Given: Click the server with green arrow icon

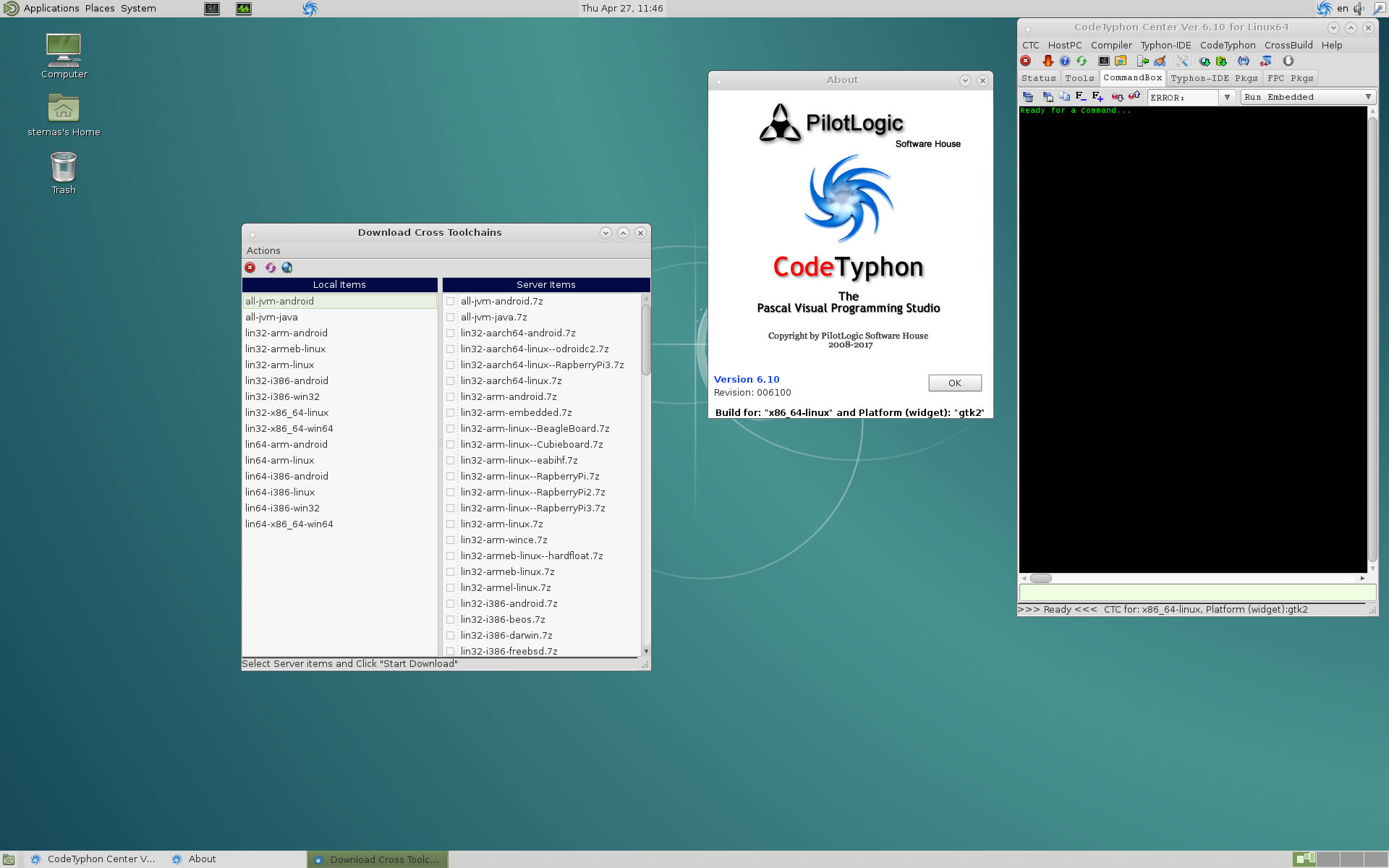Looking at the screenshot, I should (1143, 61).
